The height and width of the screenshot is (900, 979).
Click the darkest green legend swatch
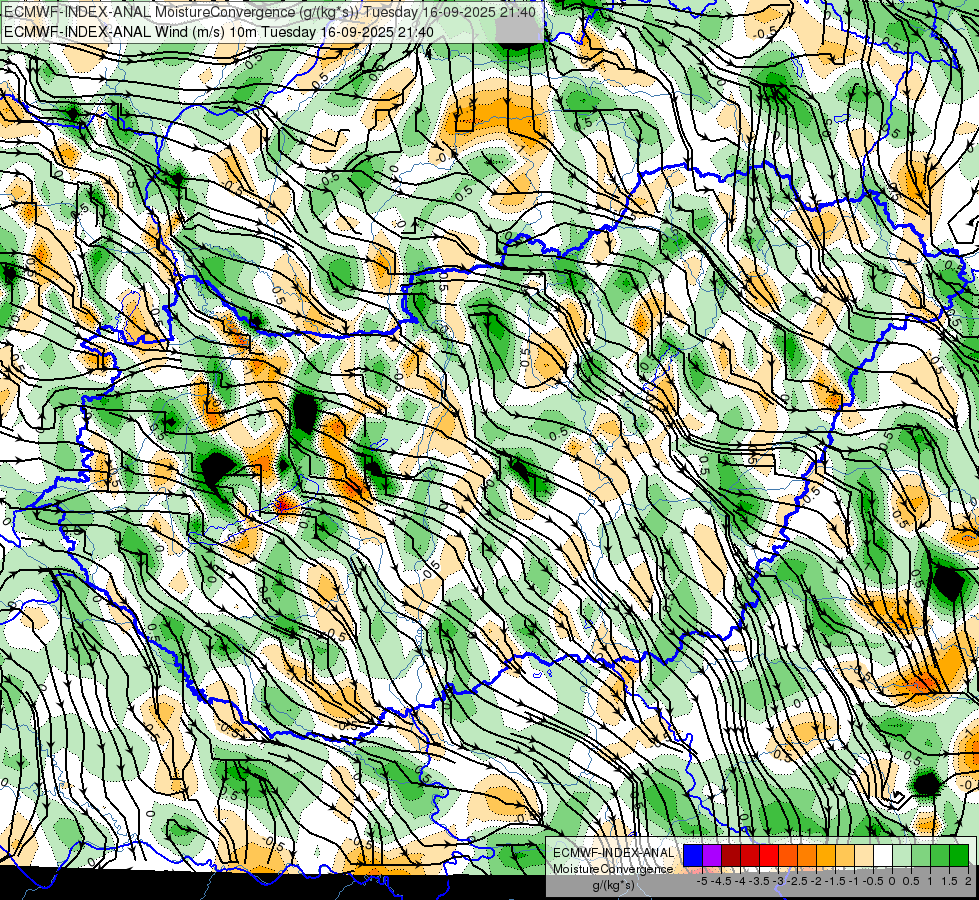pos(959,856)
